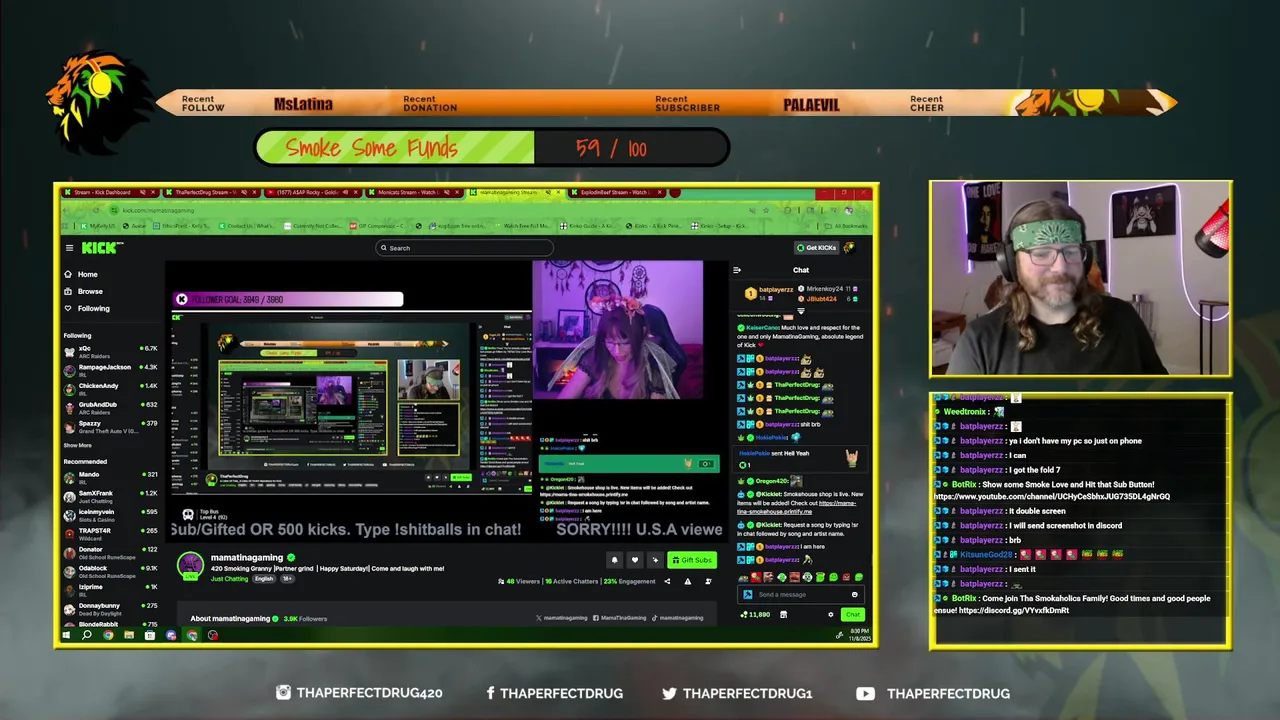Click the YouTube channel link in BotRix message
This screenshot has width=1280, height=720.
(x=1052, y=496)
